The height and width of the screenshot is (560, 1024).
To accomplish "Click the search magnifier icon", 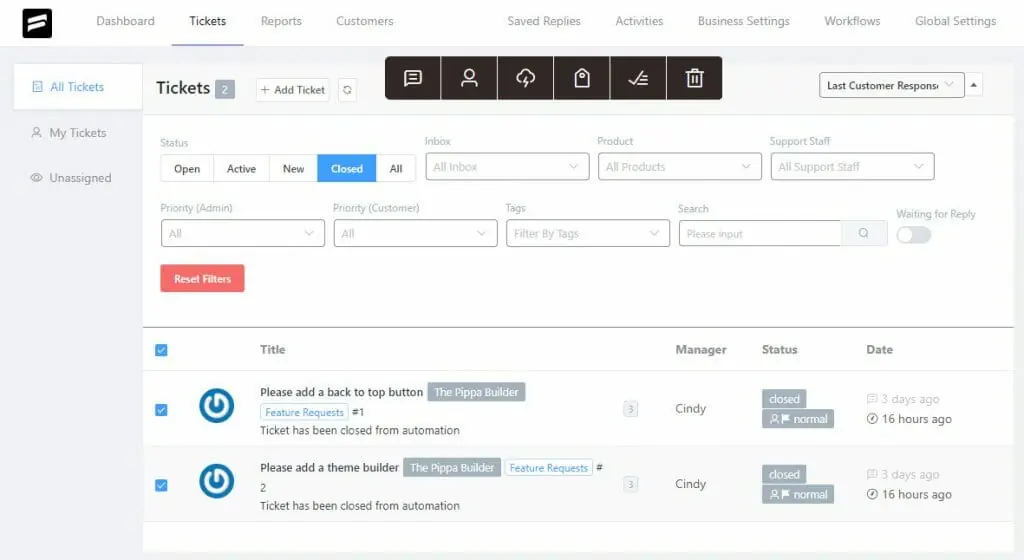I will point(863,233).
